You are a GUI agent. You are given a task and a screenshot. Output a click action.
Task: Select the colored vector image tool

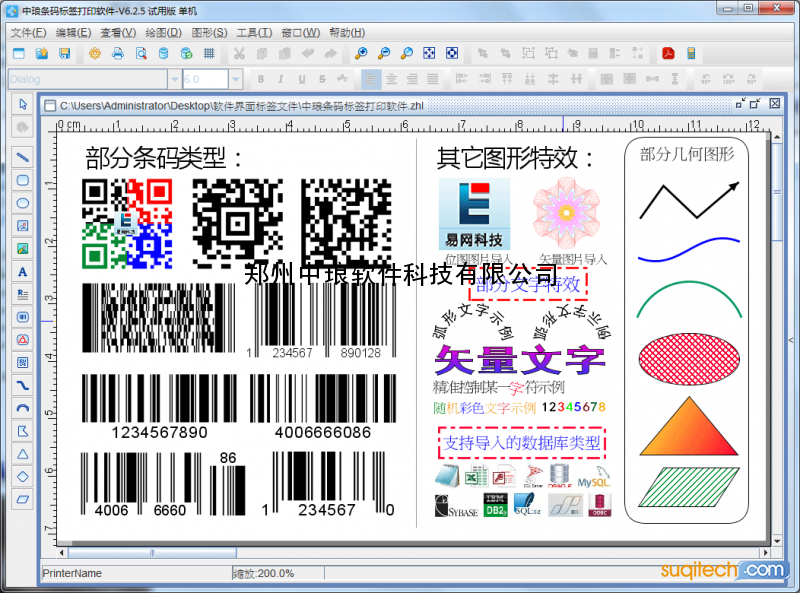coord(22,249)
